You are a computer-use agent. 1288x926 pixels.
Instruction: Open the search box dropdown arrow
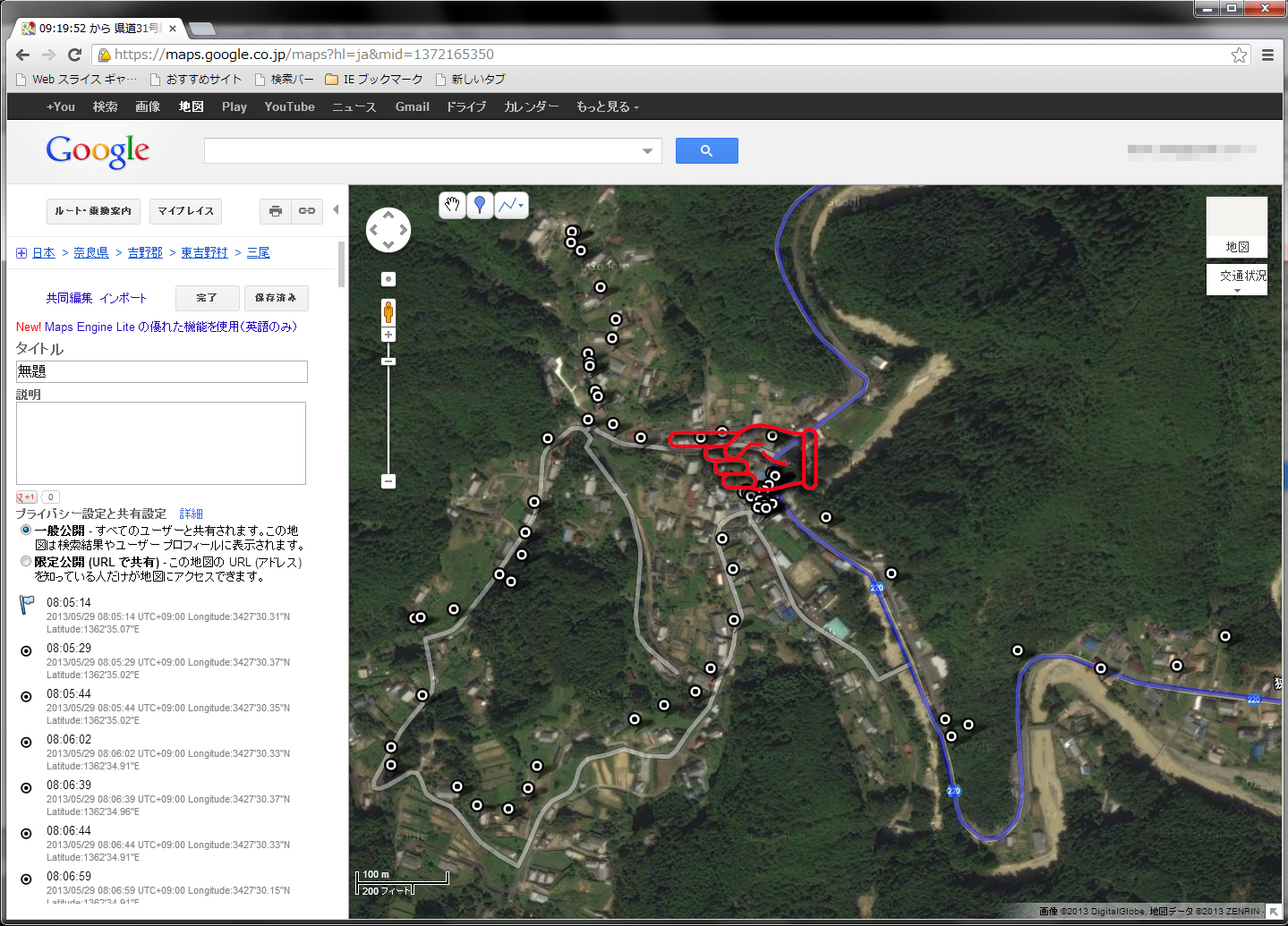(647, 151)
